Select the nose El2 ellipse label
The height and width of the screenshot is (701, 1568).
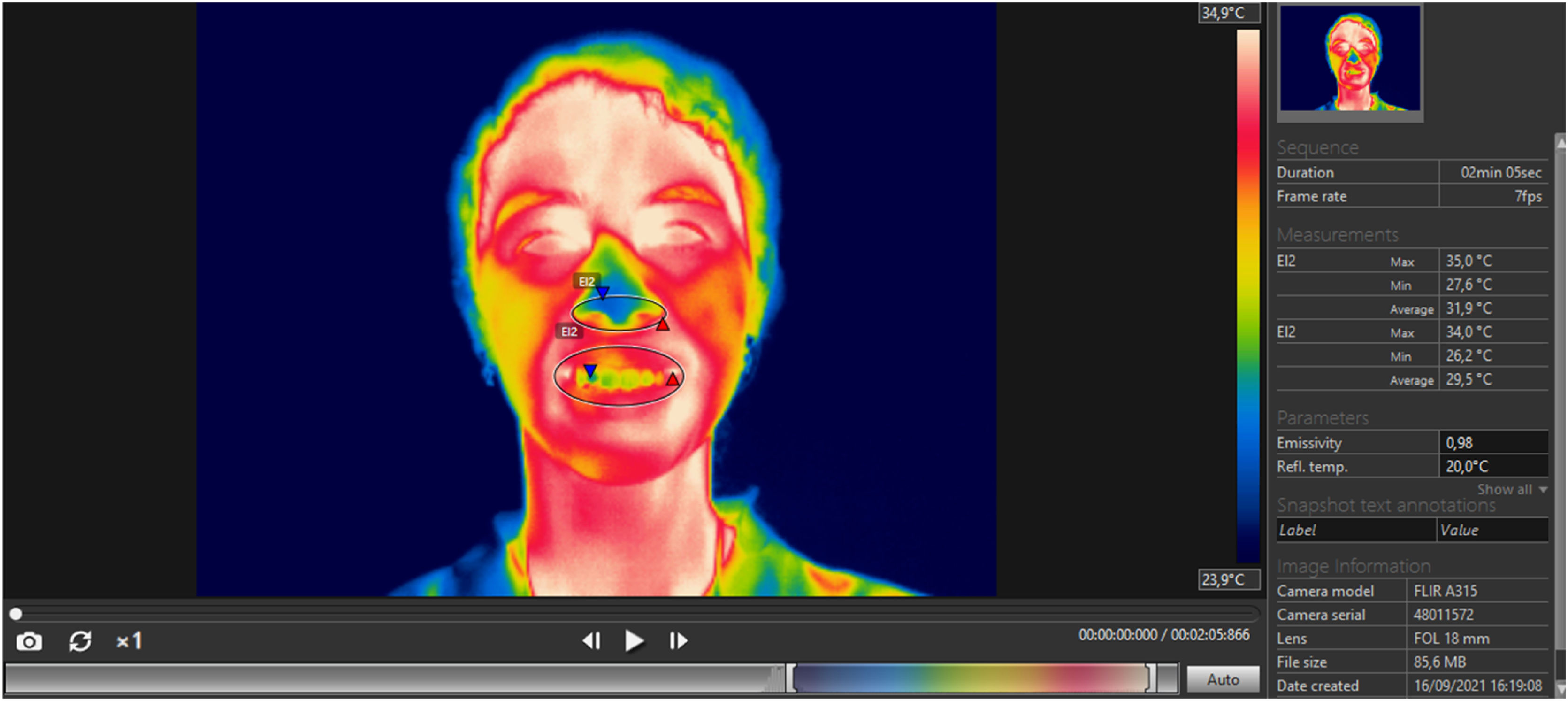click(x=586, y=281)
